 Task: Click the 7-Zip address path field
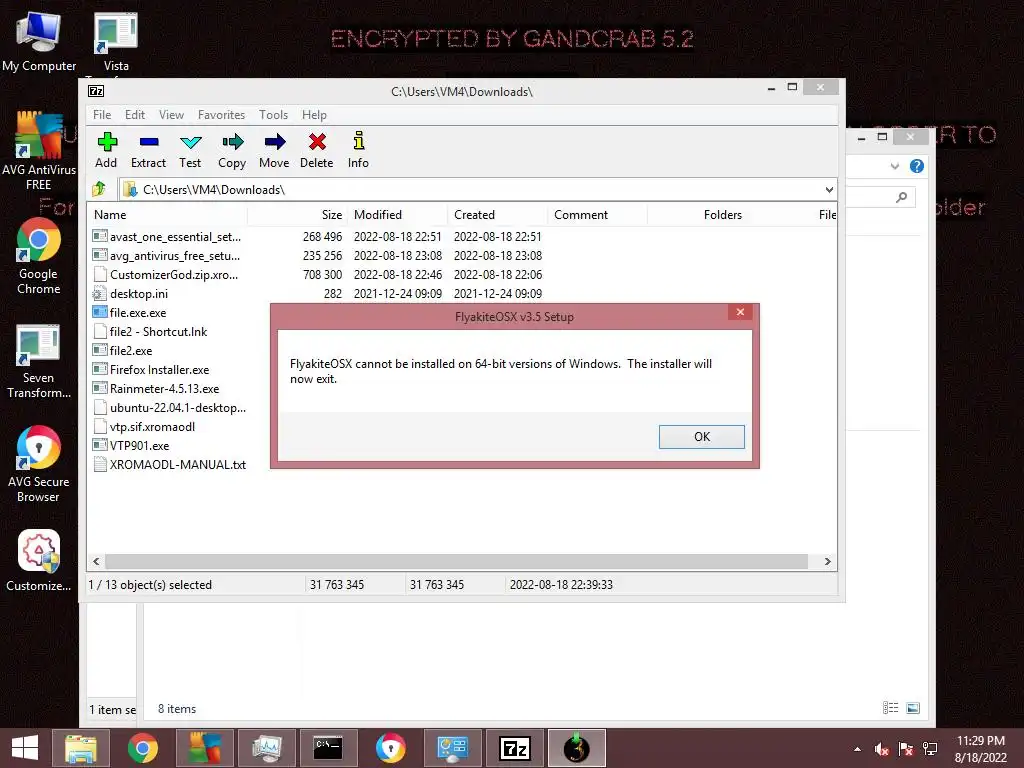coord(470,189)
